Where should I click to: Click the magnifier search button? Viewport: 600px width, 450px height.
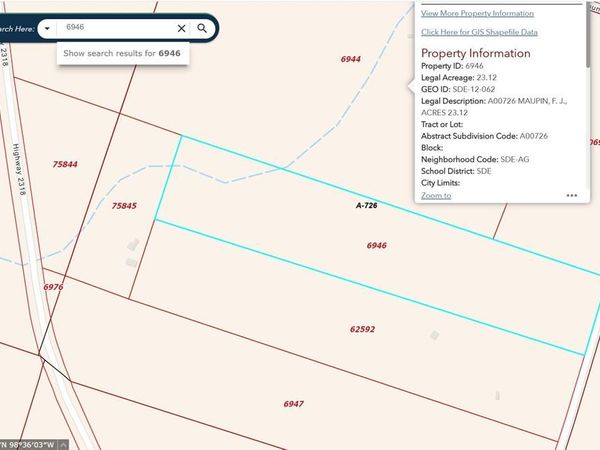click(202, 28)
